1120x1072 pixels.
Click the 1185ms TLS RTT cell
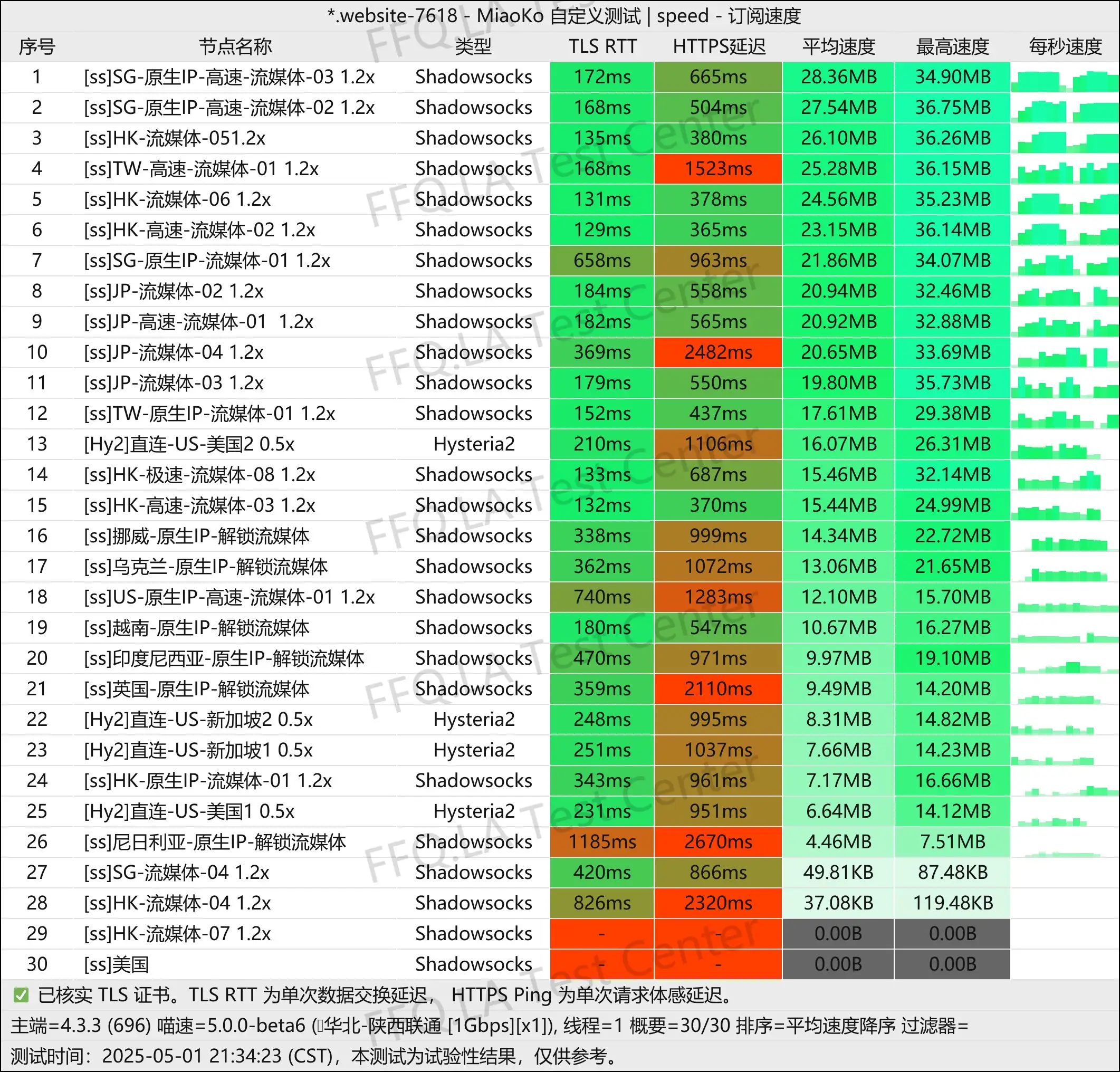click(602, 841)
